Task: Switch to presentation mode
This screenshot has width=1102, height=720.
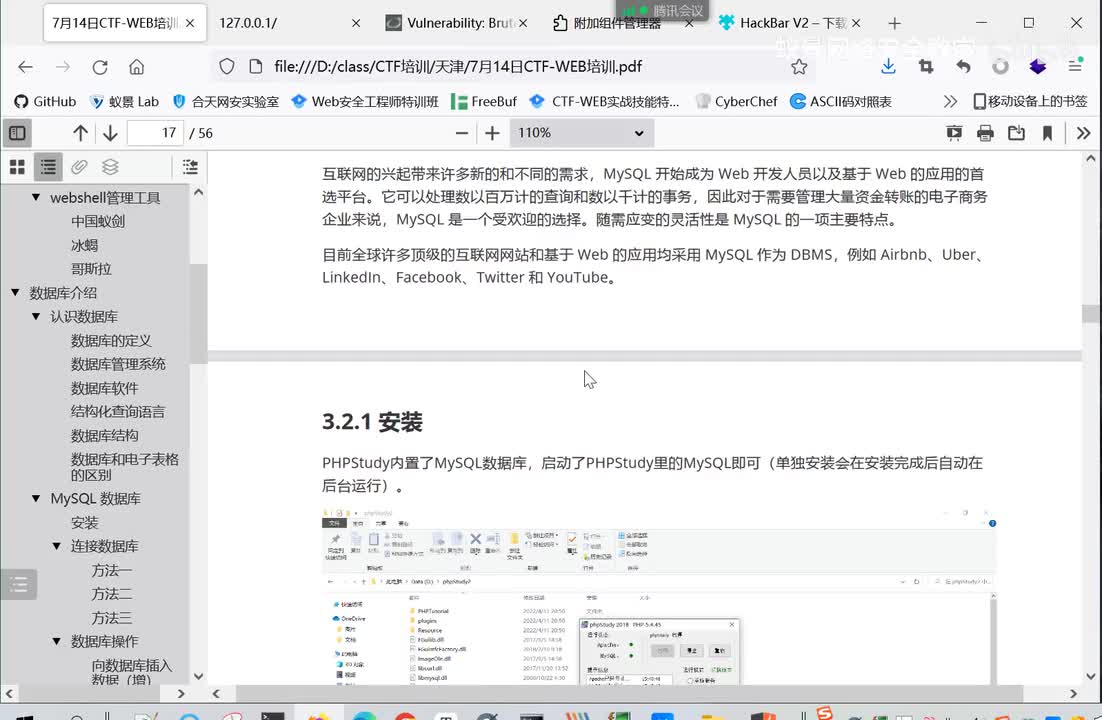Action: point(954,133)
